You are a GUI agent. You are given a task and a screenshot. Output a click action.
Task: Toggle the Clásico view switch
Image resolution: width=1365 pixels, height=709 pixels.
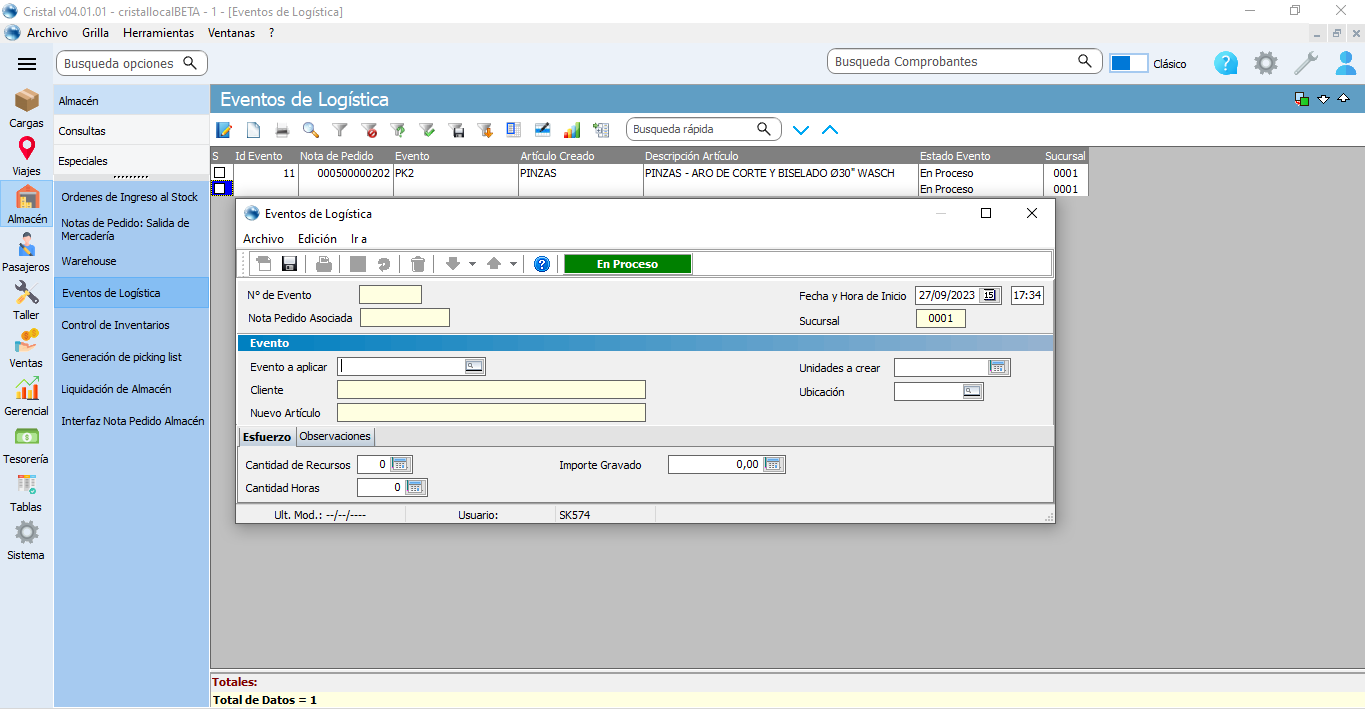1128,63
